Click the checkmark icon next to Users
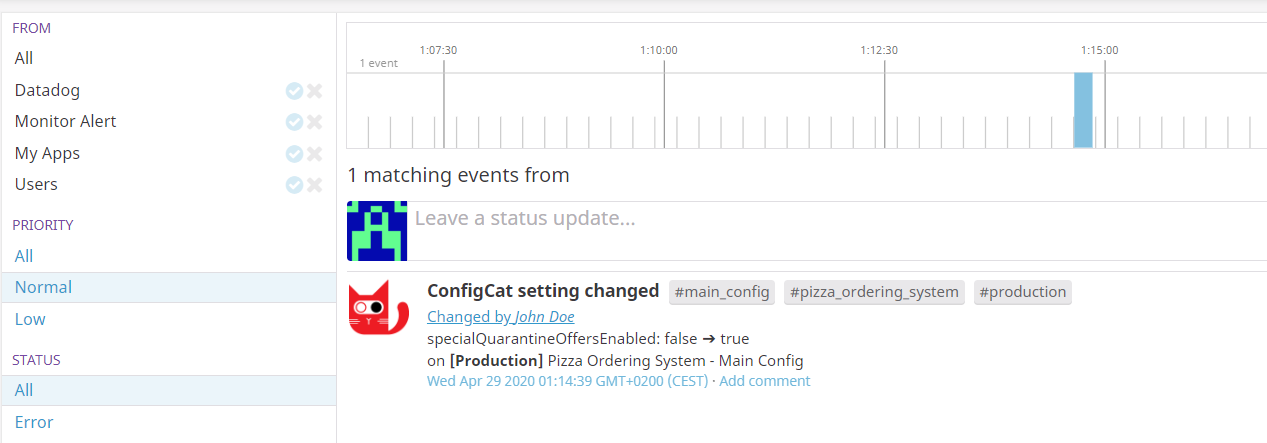The image size is (1267, 443). pyautogui.click(x=294, y=185)
